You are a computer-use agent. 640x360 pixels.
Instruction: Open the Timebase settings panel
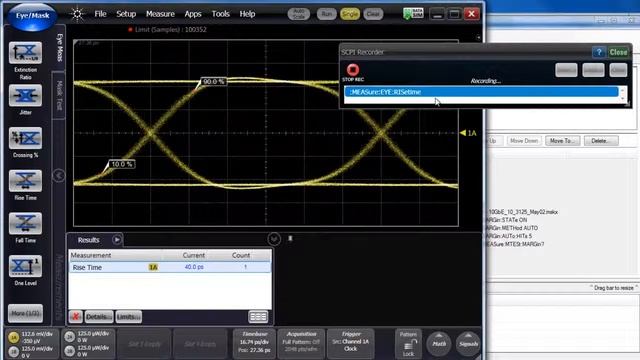coord(254,344)
